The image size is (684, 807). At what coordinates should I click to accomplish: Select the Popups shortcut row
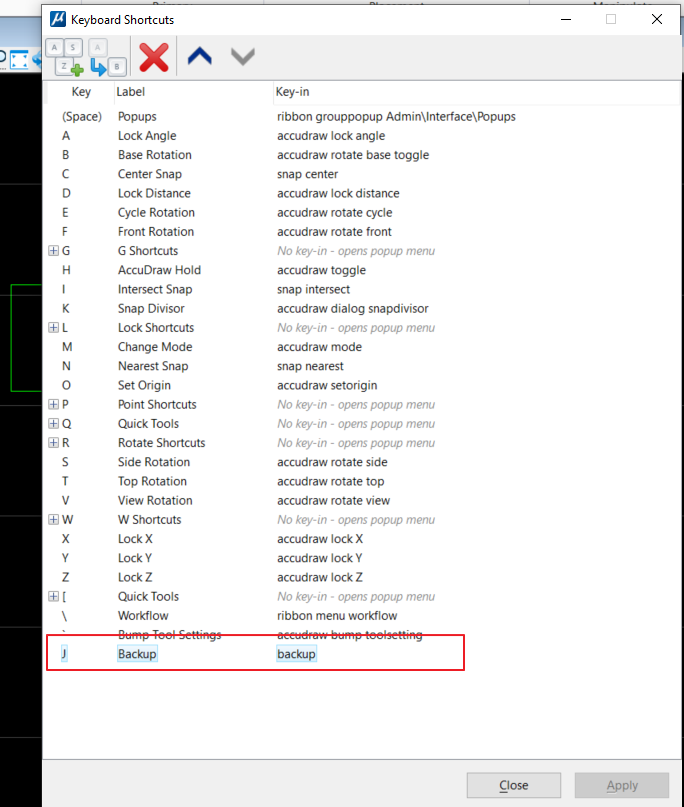click(x=360, y=116)
